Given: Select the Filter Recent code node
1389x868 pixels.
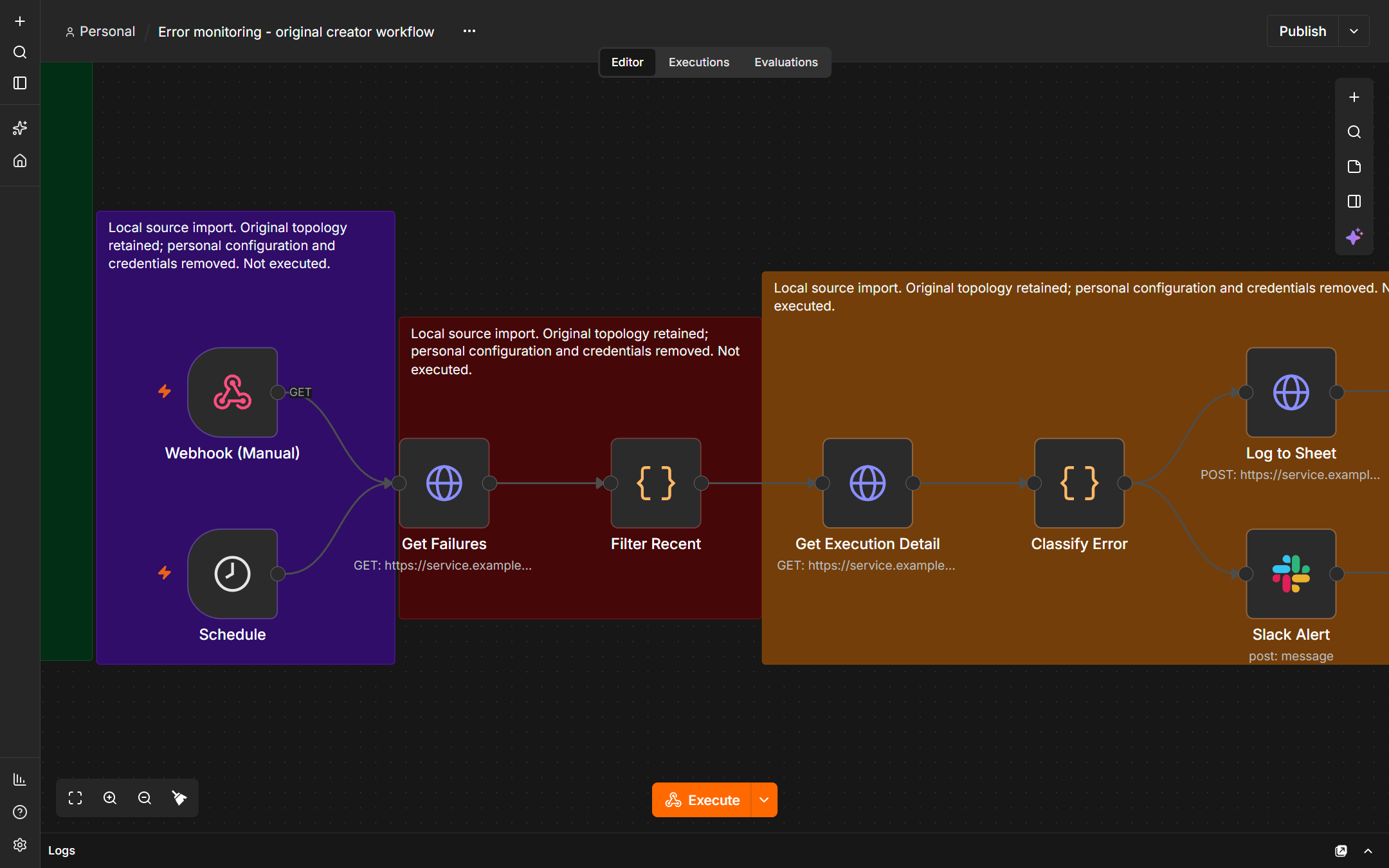Looking at the screenshot, I should [655, 483].
